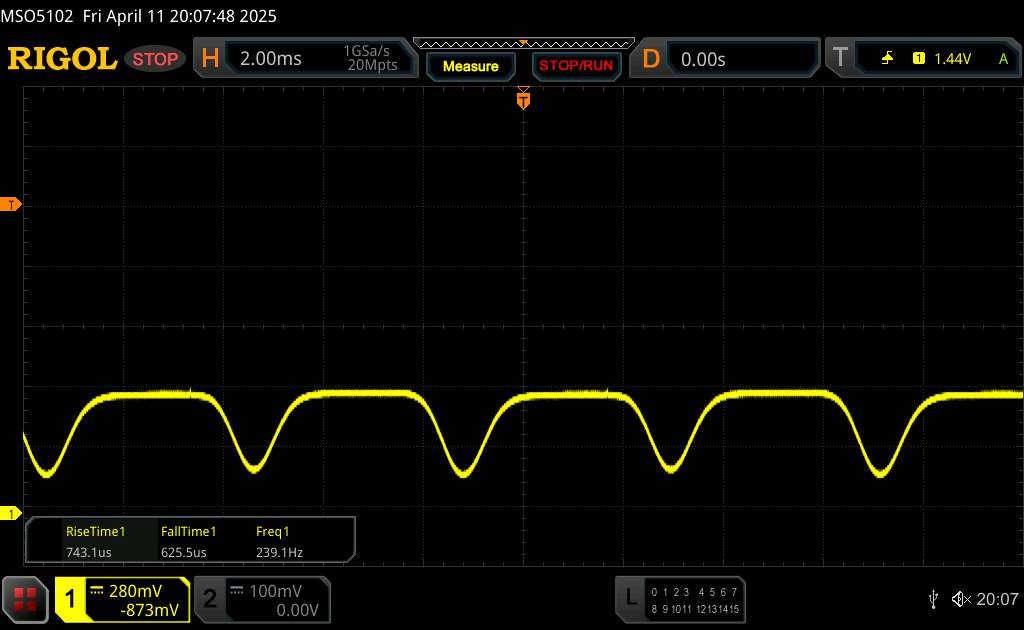Click channel 2 coupling icon
Image resolution: width=1024 pixels, height=630 pixels.
pos(236,590)
